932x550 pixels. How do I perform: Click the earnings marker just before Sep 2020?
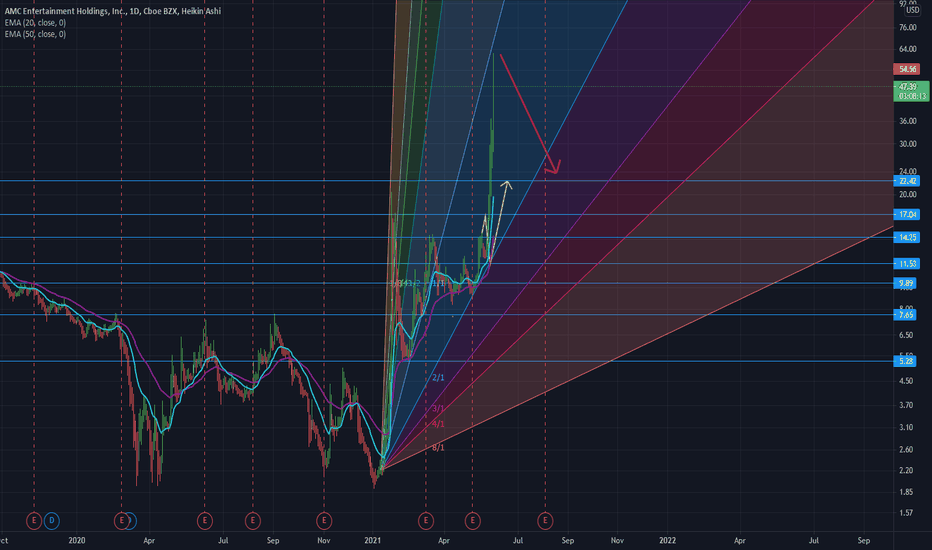click(253, 521)
